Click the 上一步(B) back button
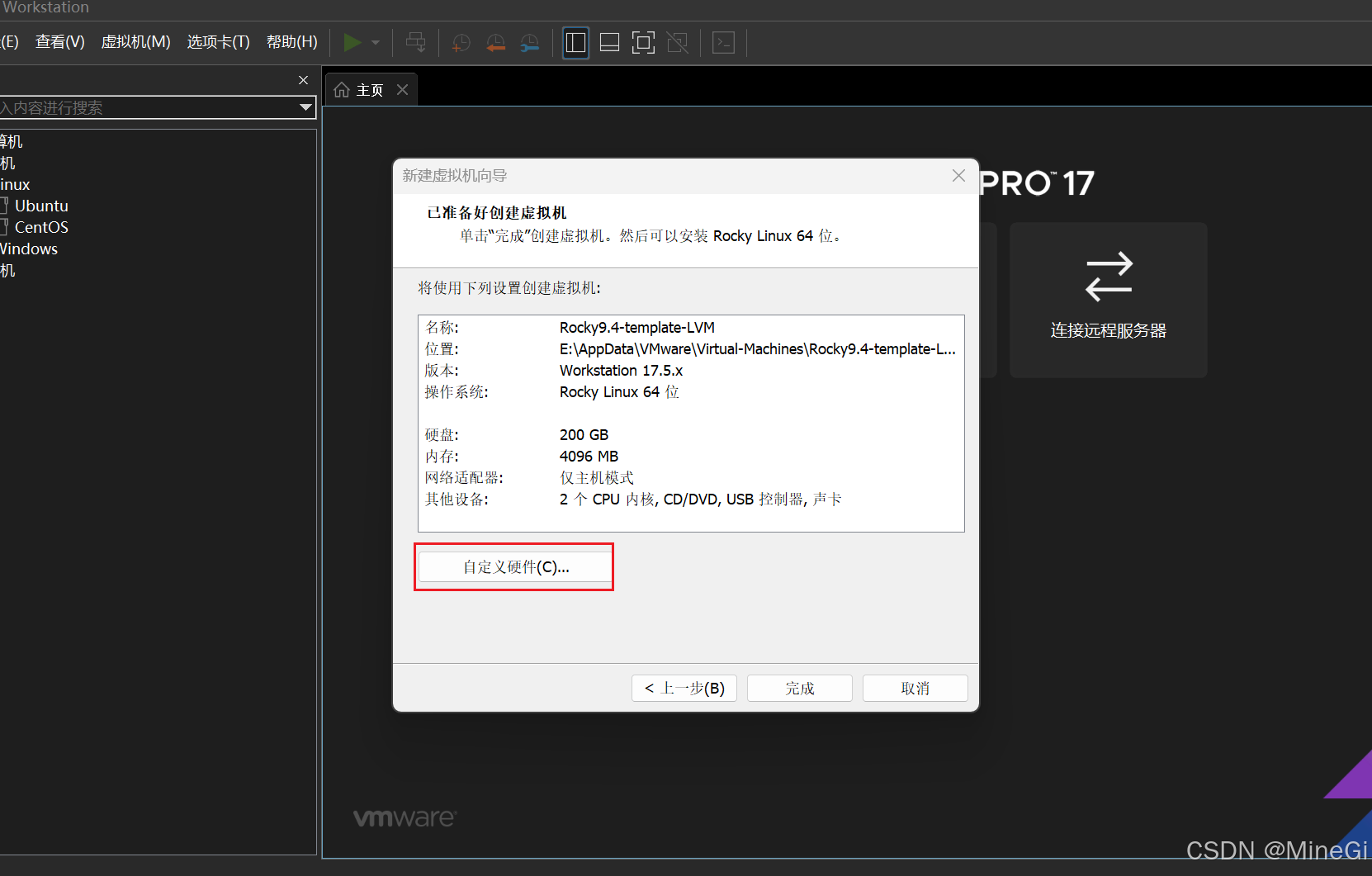1372x876 pixels. coord(684,688)
